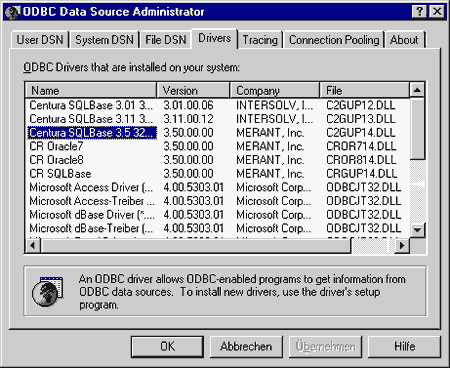Close the ODBC Data Source Administrator window
This screenshot has width=450, height=368.
pos(437,12)
